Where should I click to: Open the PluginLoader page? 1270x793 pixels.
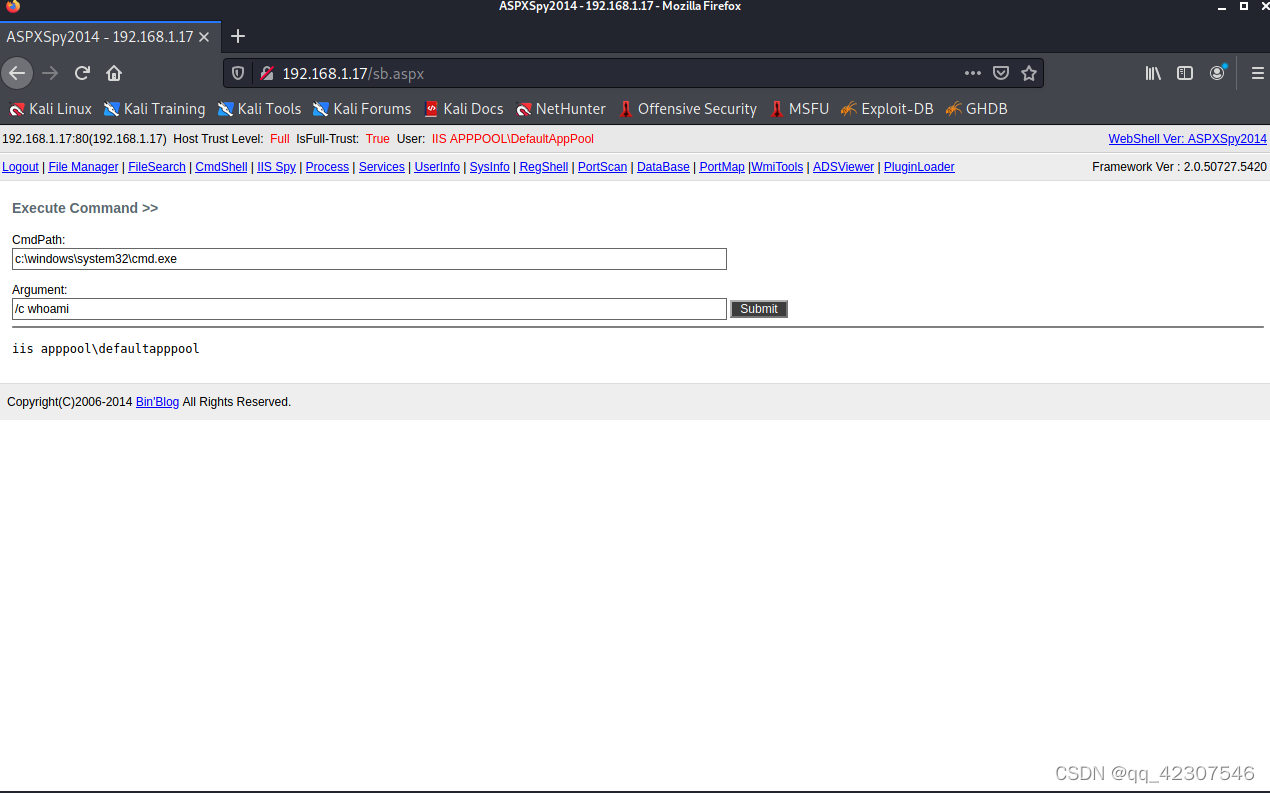click(x=919, y=167)
